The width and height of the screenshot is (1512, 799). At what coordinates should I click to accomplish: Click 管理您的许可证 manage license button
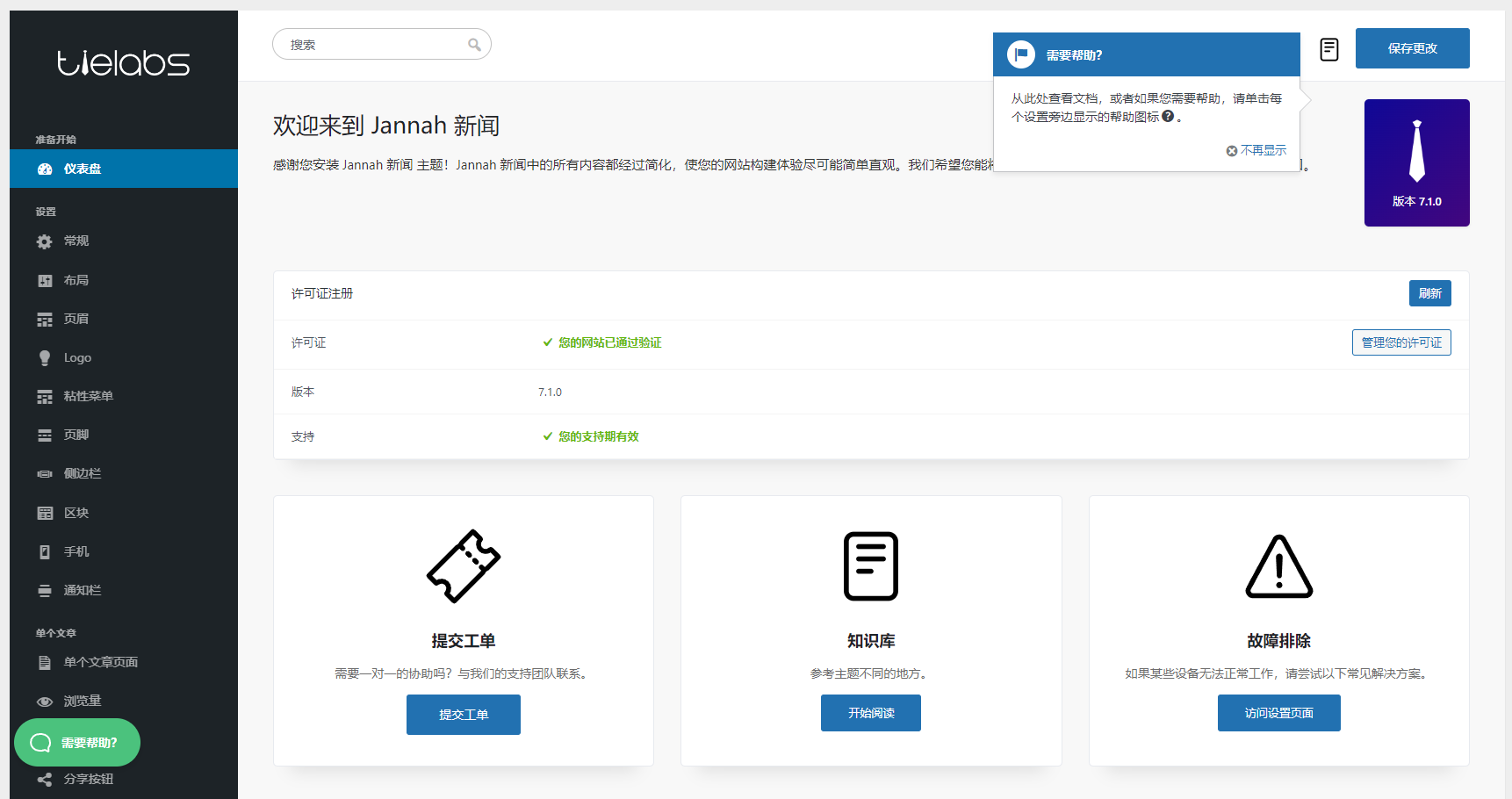pyautogui.click(x=1401, y=342)
